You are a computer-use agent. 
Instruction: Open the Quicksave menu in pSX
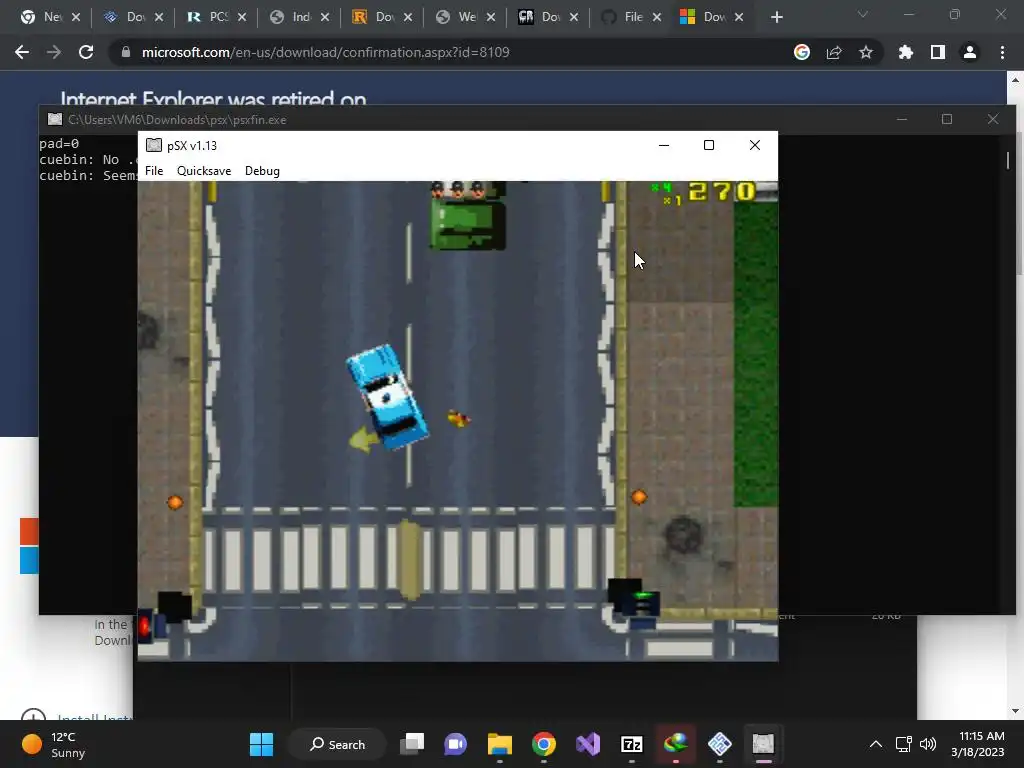(x=204, y=170)
